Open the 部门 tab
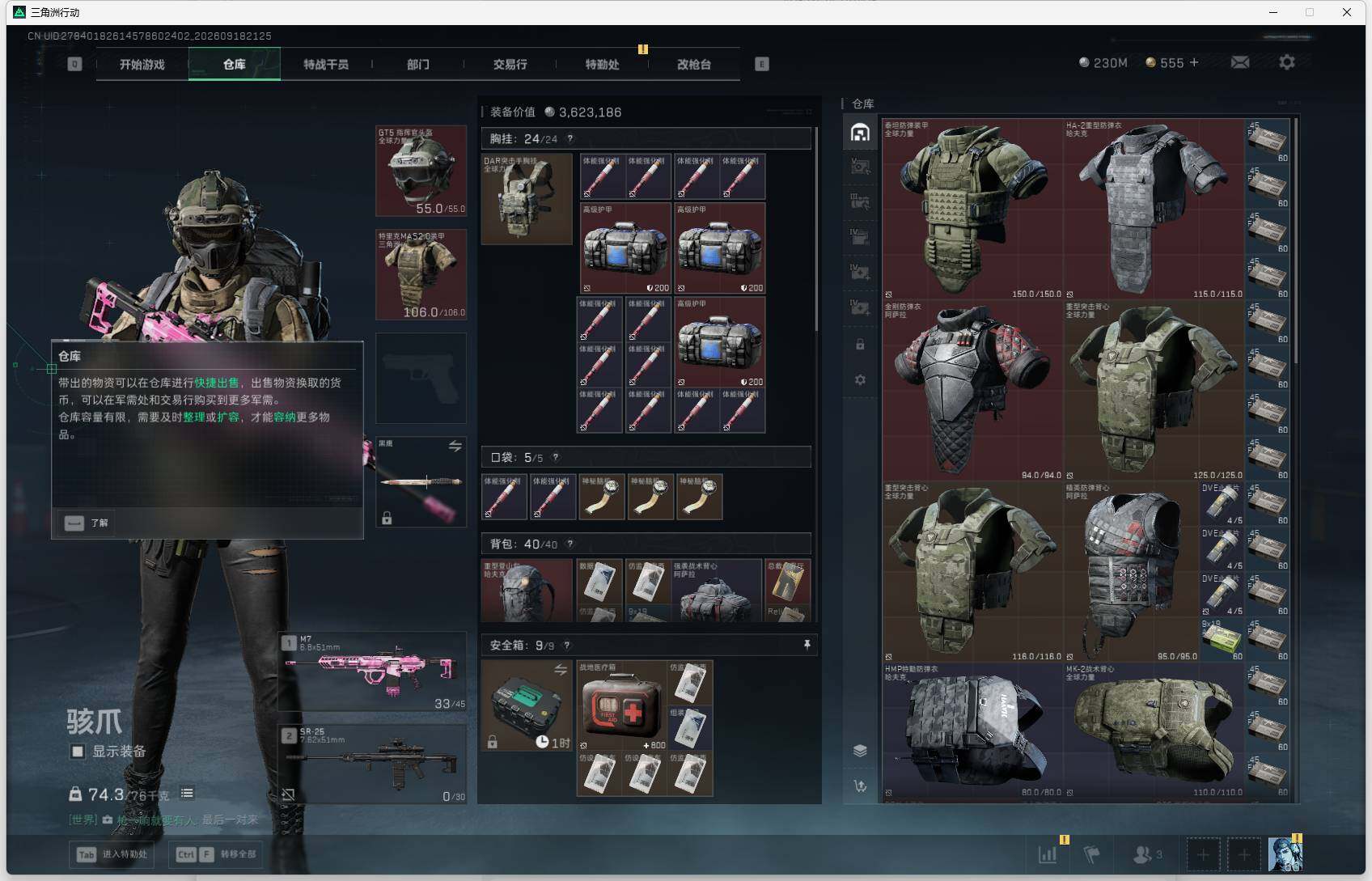 [418, 64]
